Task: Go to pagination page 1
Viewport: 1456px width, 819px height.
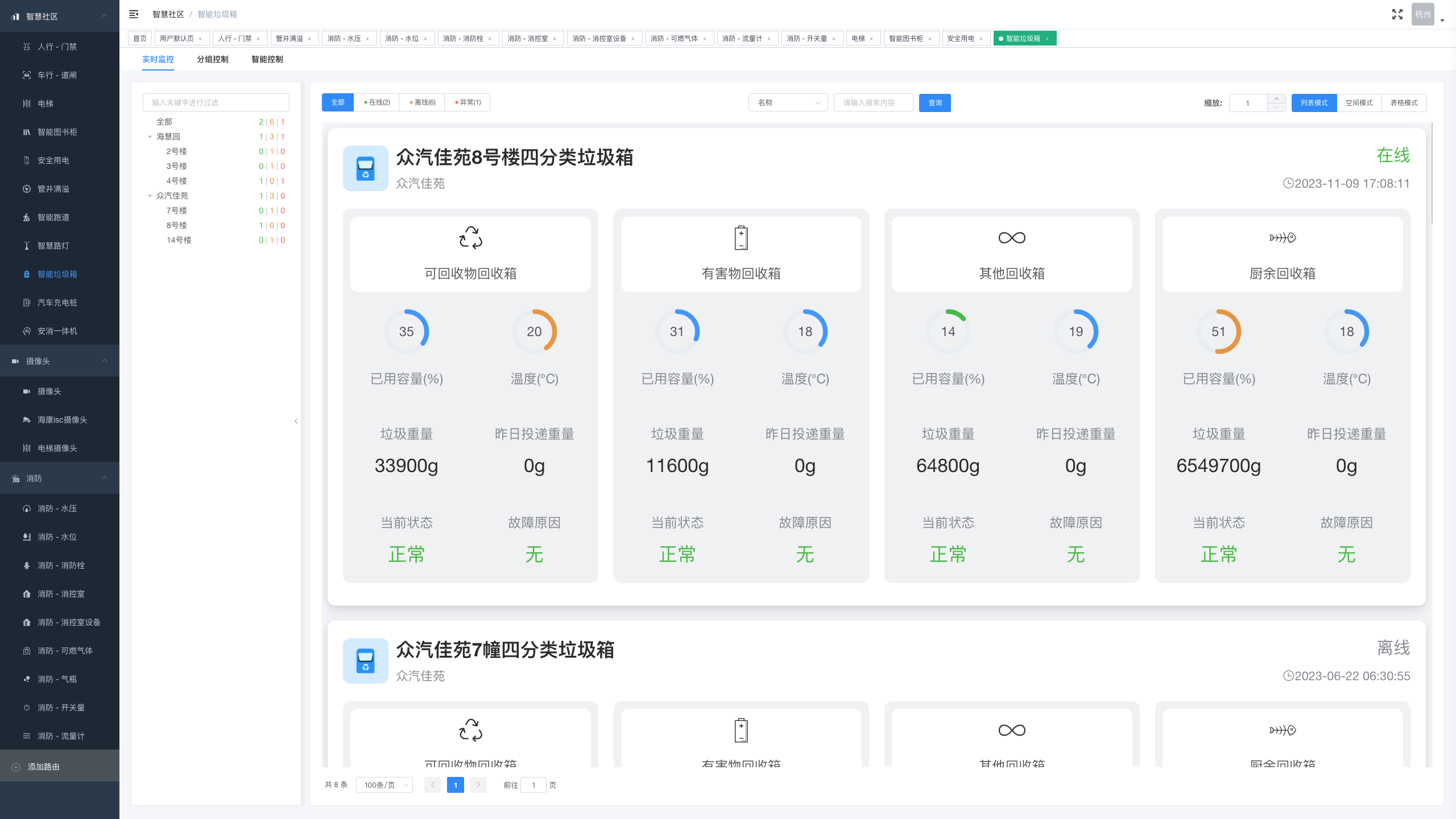Action: [x=456, y=785]
